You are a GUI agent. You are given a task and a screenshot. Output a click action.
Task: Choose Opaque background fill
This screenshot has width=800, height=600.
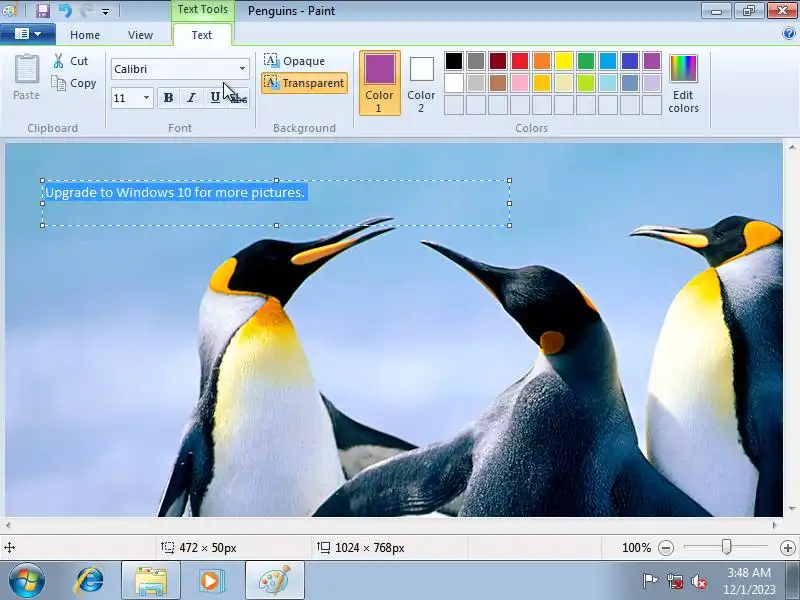pyautogui.click(x=294, y=61)
